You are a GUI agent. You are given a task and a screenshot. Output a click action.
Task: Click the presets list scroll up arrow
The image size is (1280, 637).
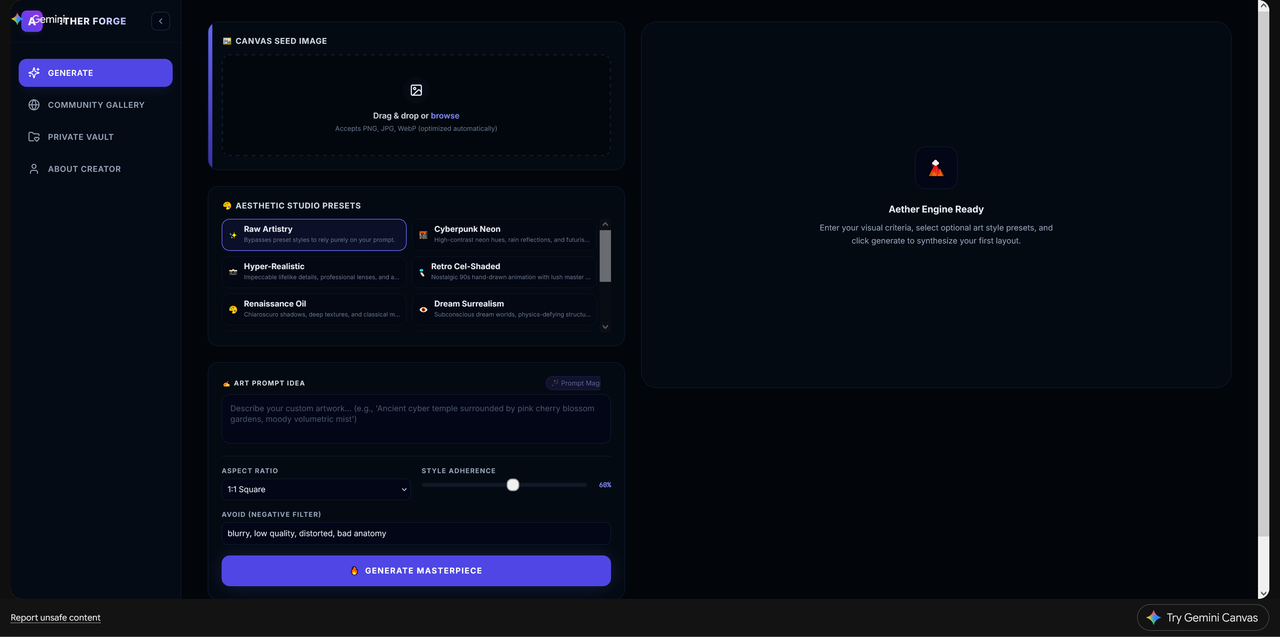[x=605, y=224]
